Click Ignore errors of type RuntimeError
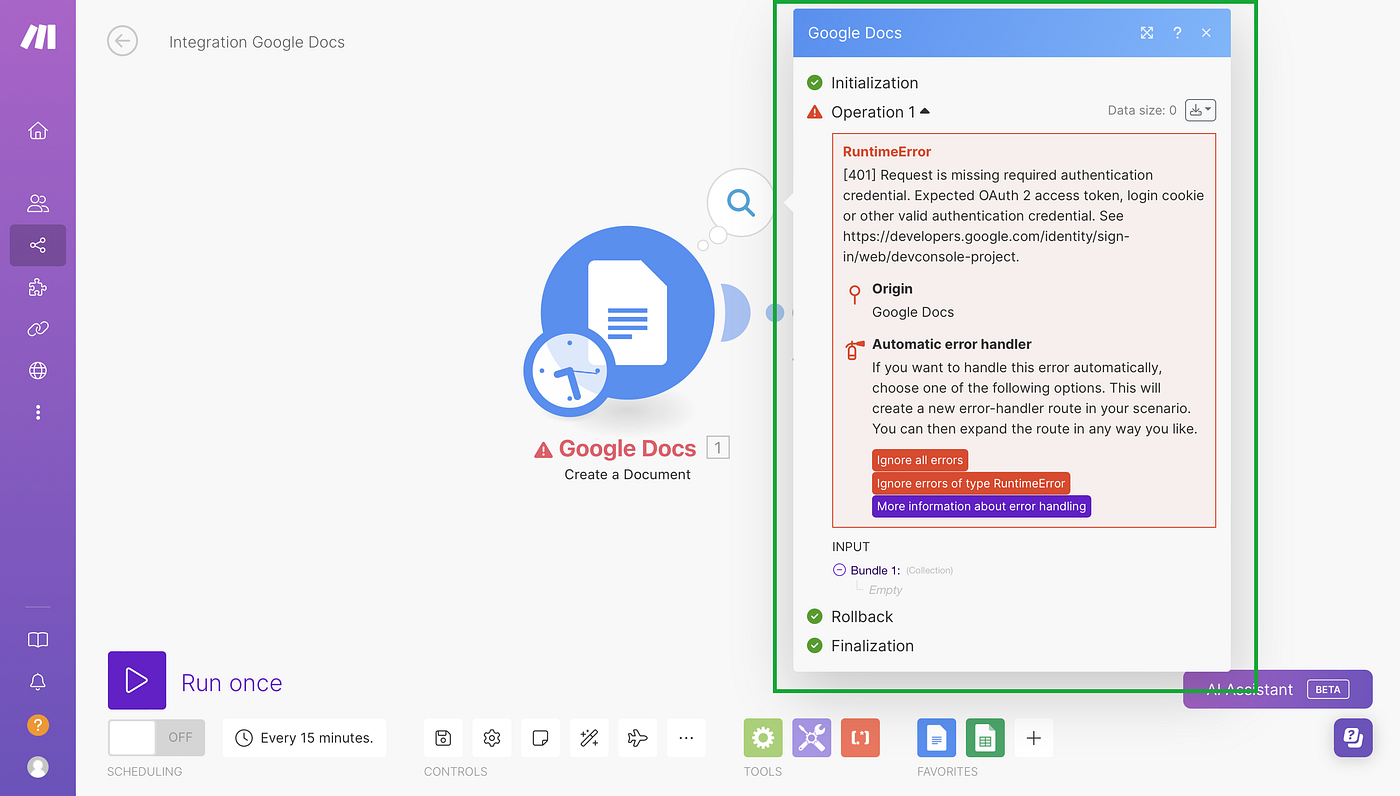1400x796 pixels. coord(971,483)
